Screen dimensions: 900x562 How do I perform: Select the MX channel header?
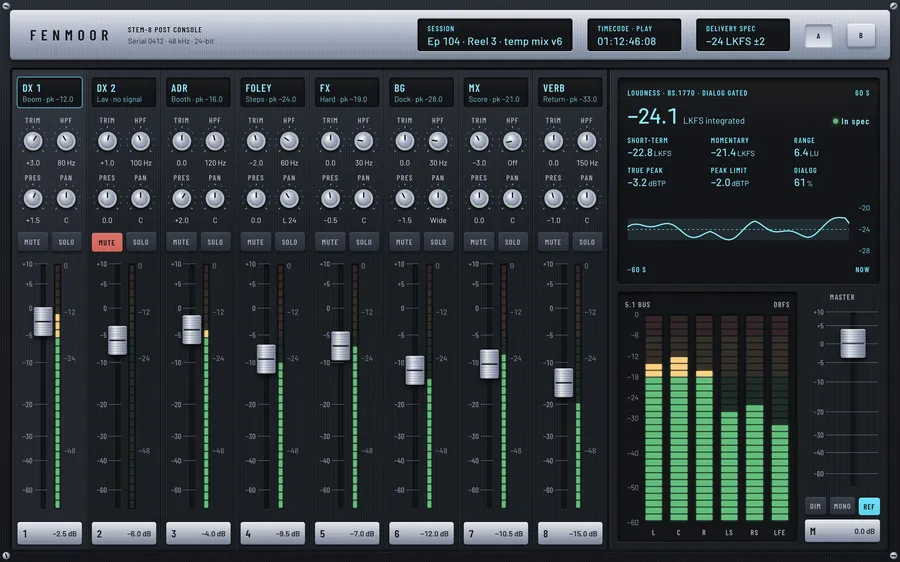[x=496, y=92]
